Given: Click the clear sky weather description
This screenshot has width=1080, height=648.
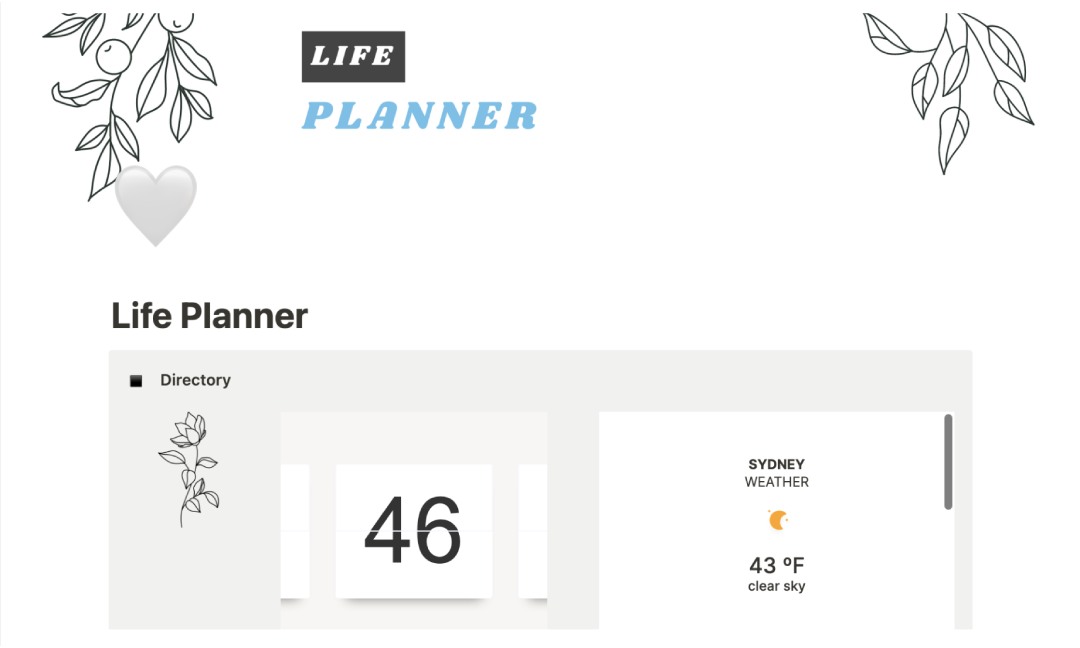Looking at the screenshot, I should 776,586.
